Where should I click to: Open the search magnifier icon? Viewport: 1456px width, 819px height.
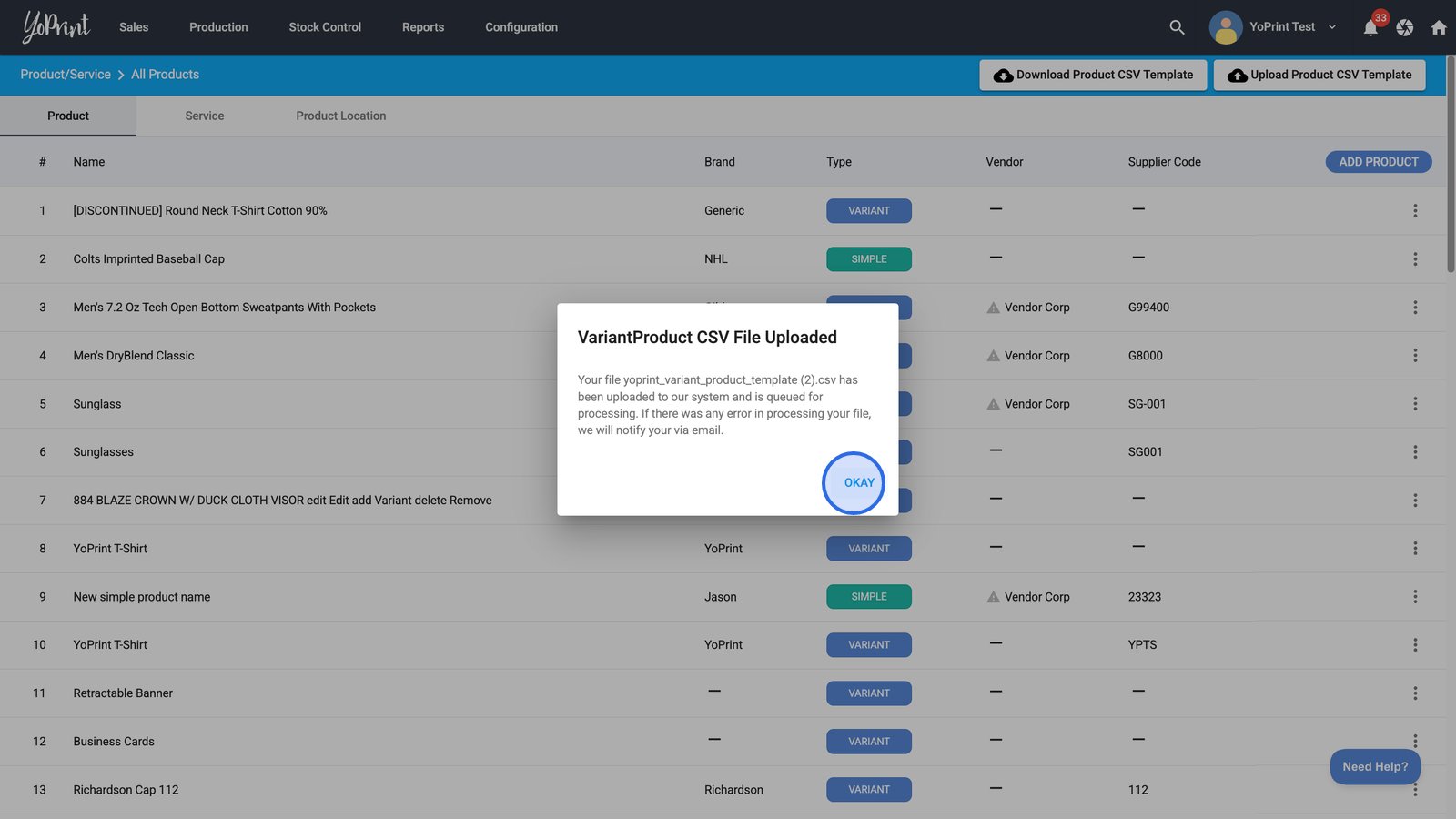click(x=1177, y=27)
